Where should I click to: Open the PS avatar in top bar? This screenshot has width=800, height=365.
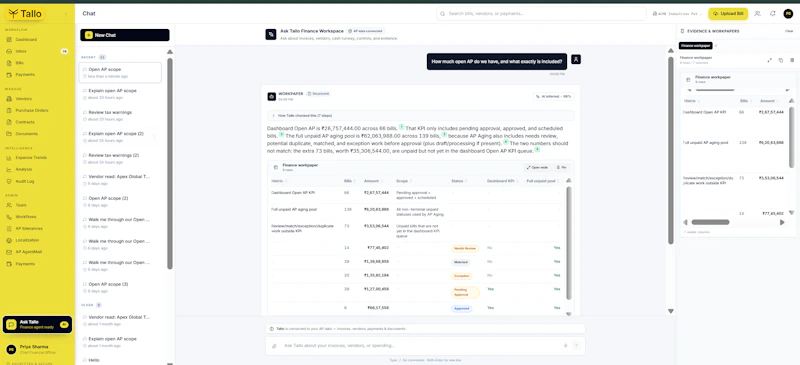[788, 14]
